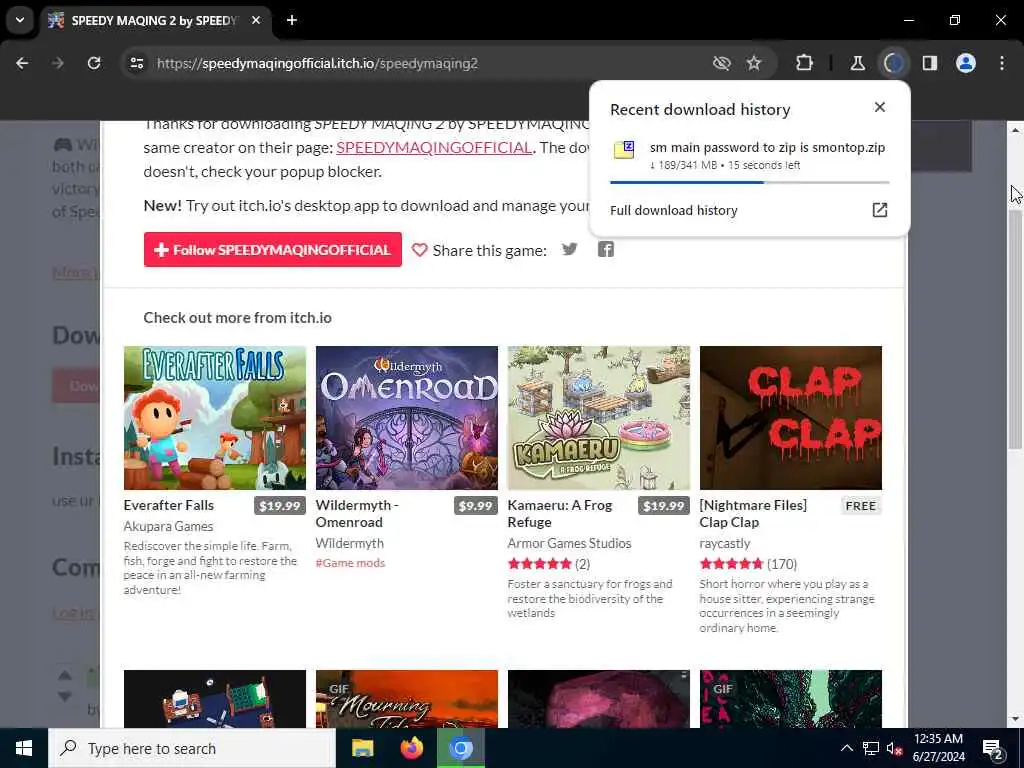The height and width of the screenshot is (768, 1024).
Task: Click the scrollbar down arrow
Action: click(1015, 719)
